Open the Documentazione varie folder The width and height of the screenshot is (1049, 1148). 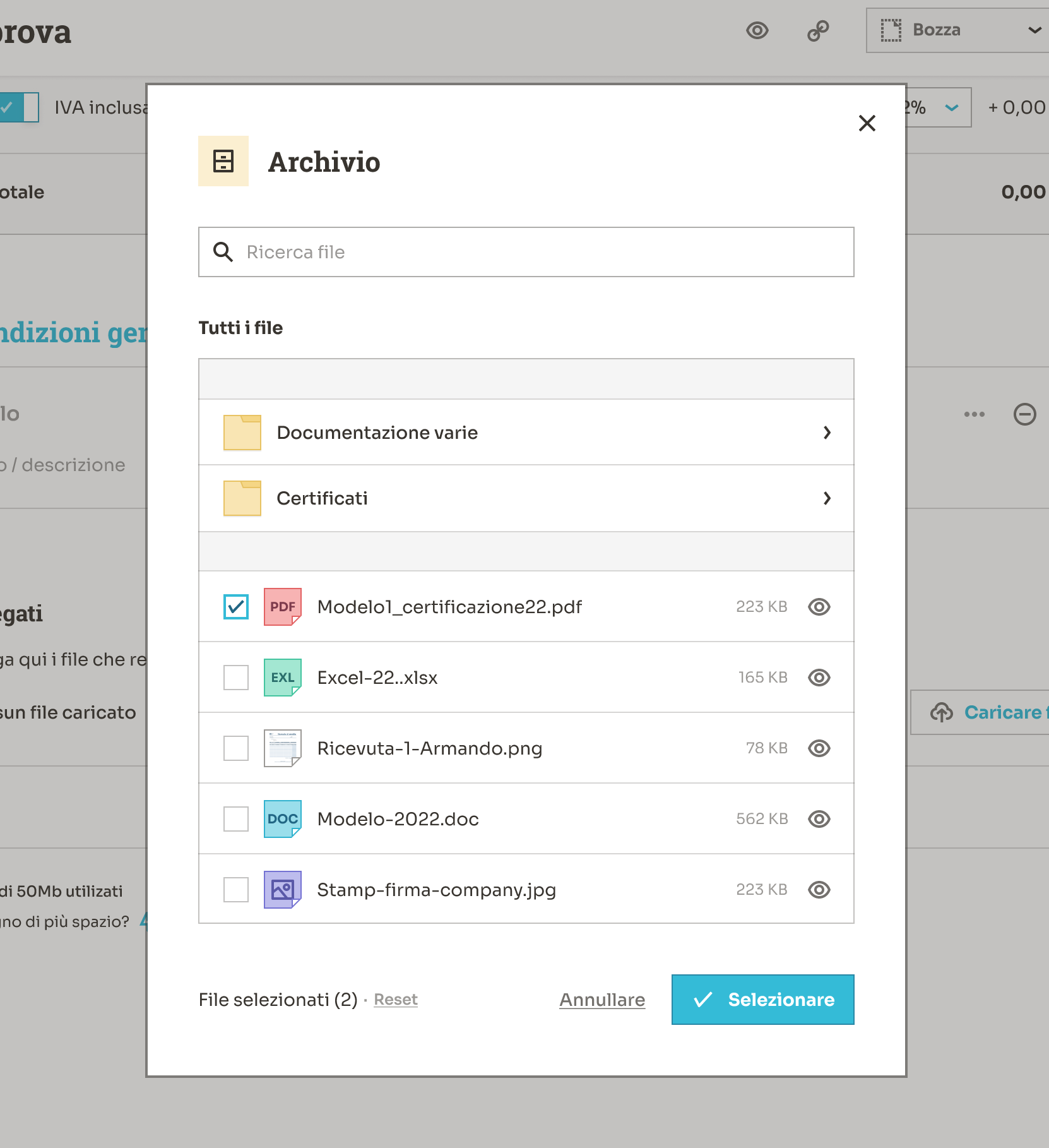(x=526, y=433)
